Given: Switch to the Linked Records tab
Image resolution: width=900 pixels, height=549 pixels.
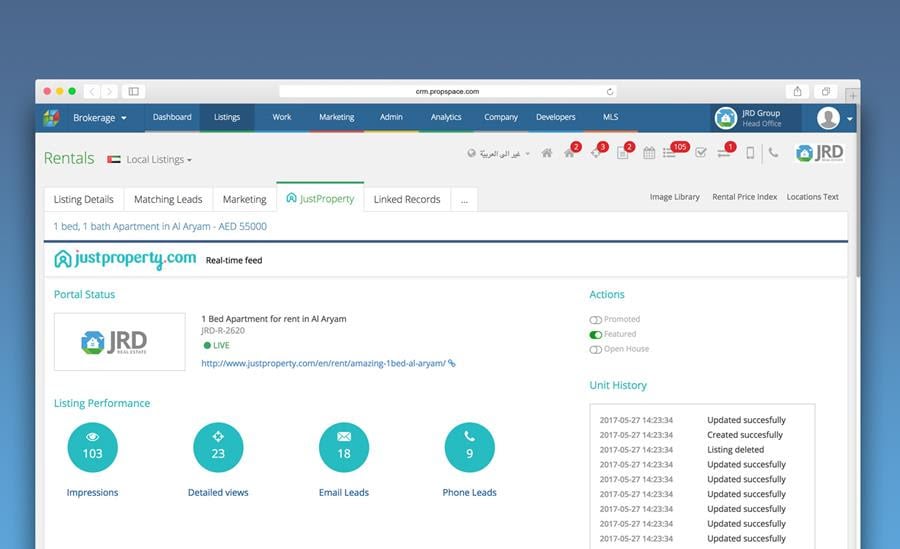Looking at the screenshot, I should (407, 199).
